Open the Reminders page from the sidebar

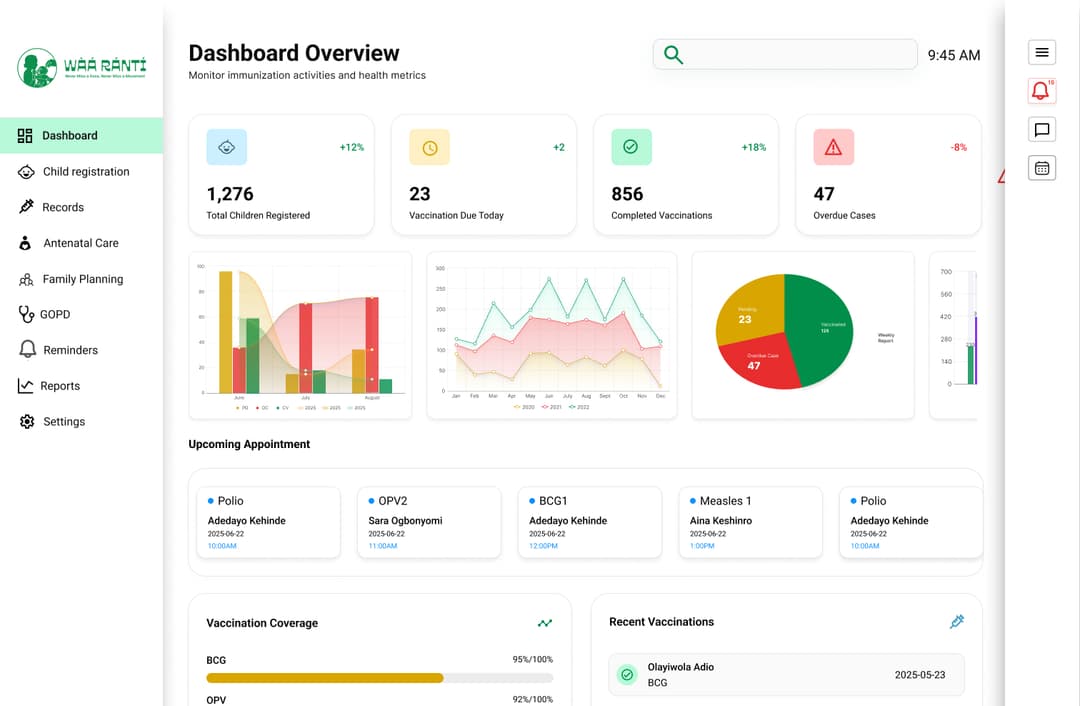[70, 350]
